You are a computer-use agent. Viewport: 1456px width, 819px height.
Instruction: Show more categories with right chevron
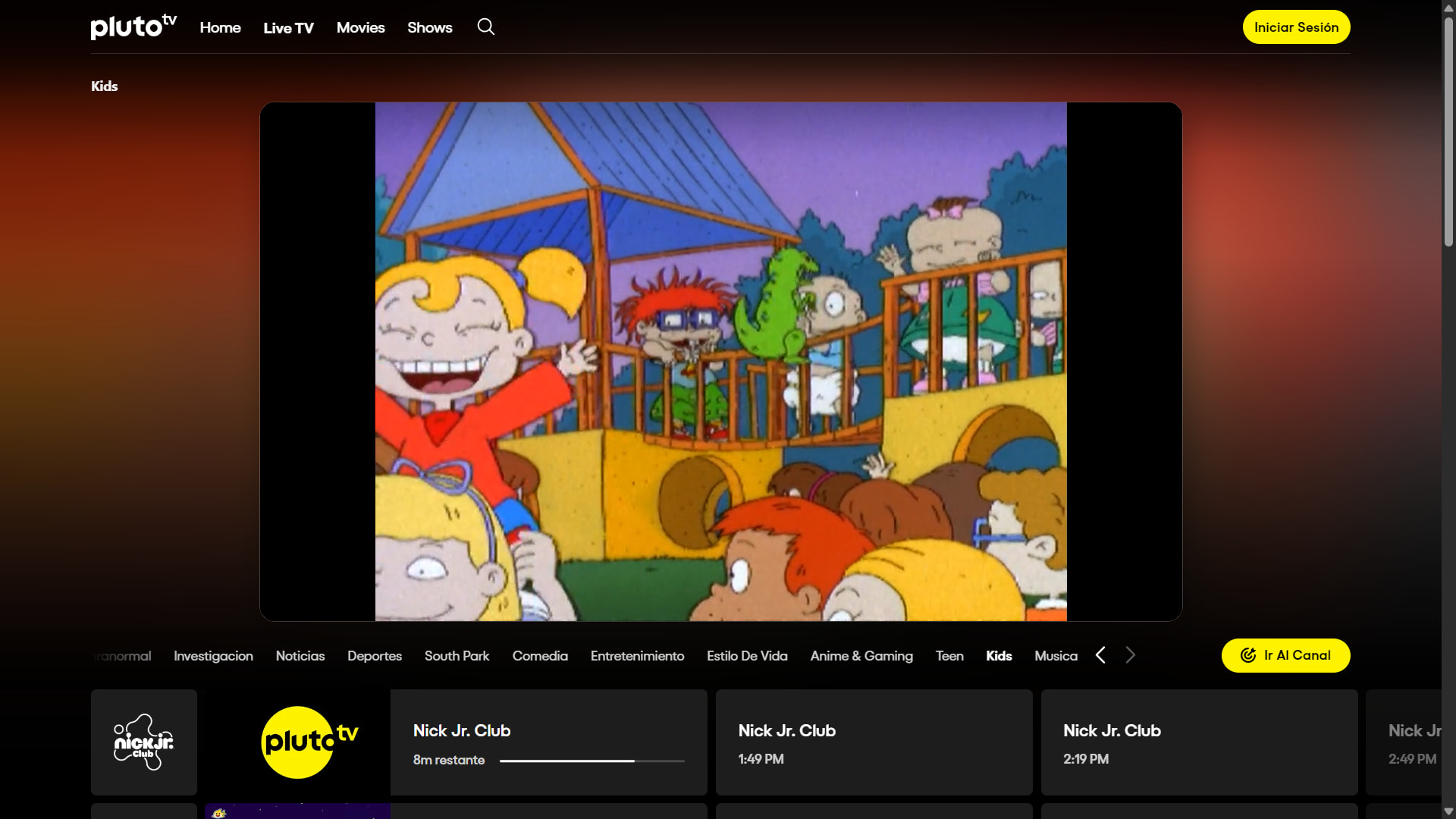1130,655
